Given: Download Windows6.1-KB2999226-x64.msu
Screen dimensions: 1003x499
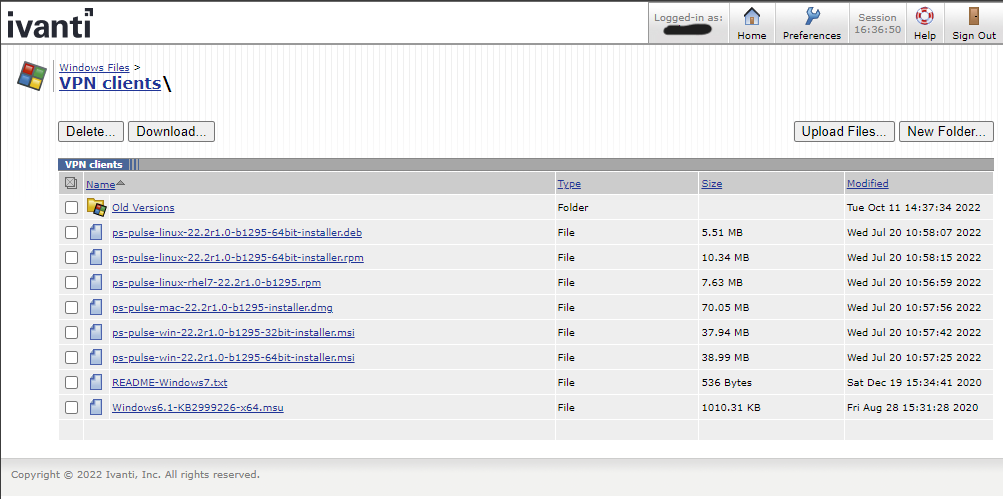Looking at the screenshot, I should pyautogui.click(x=198, y=407).
